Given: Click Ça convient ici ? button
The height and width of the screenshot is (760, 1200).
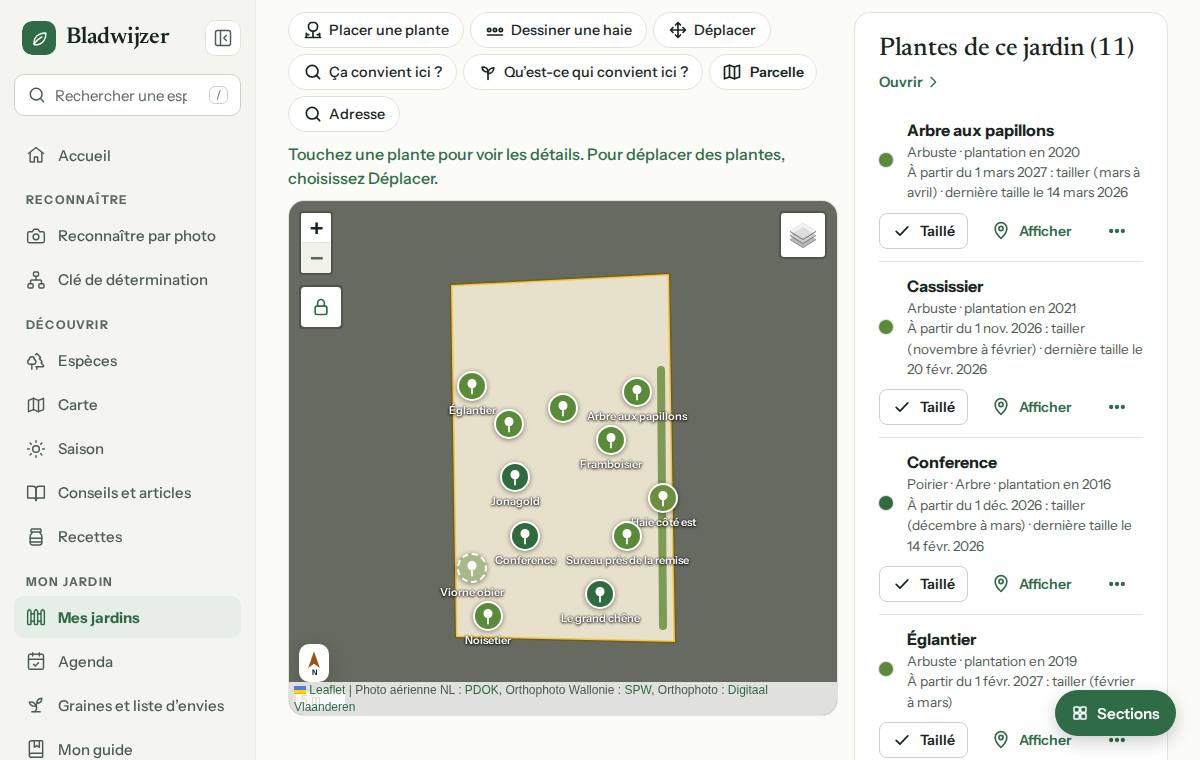Looking at the screenshot, I should pyautogui.click(x=372, y=72).
